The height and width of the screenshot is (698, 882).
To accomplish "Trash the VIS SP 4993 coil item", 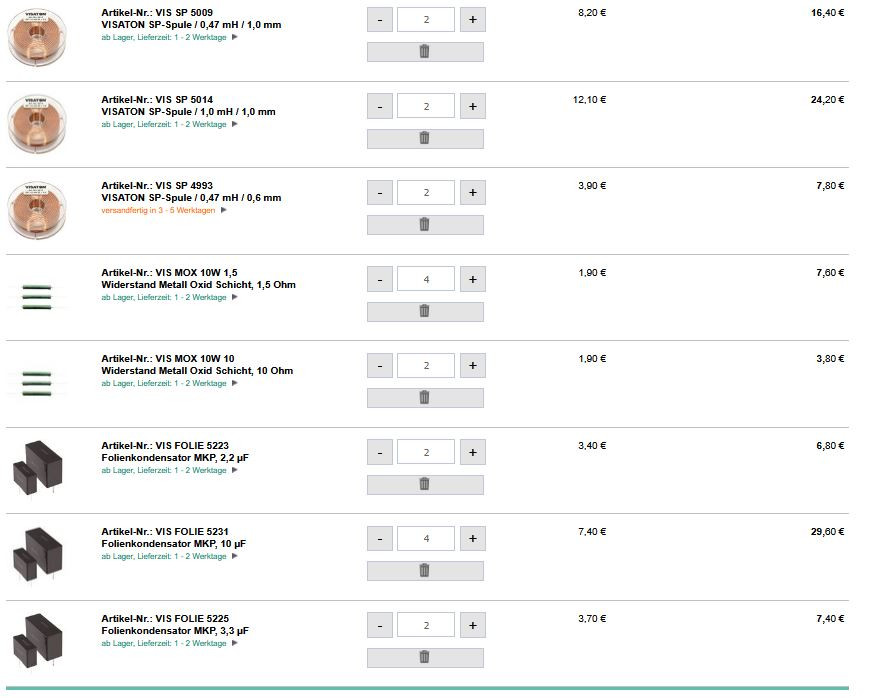I will (x=425, y=224).
